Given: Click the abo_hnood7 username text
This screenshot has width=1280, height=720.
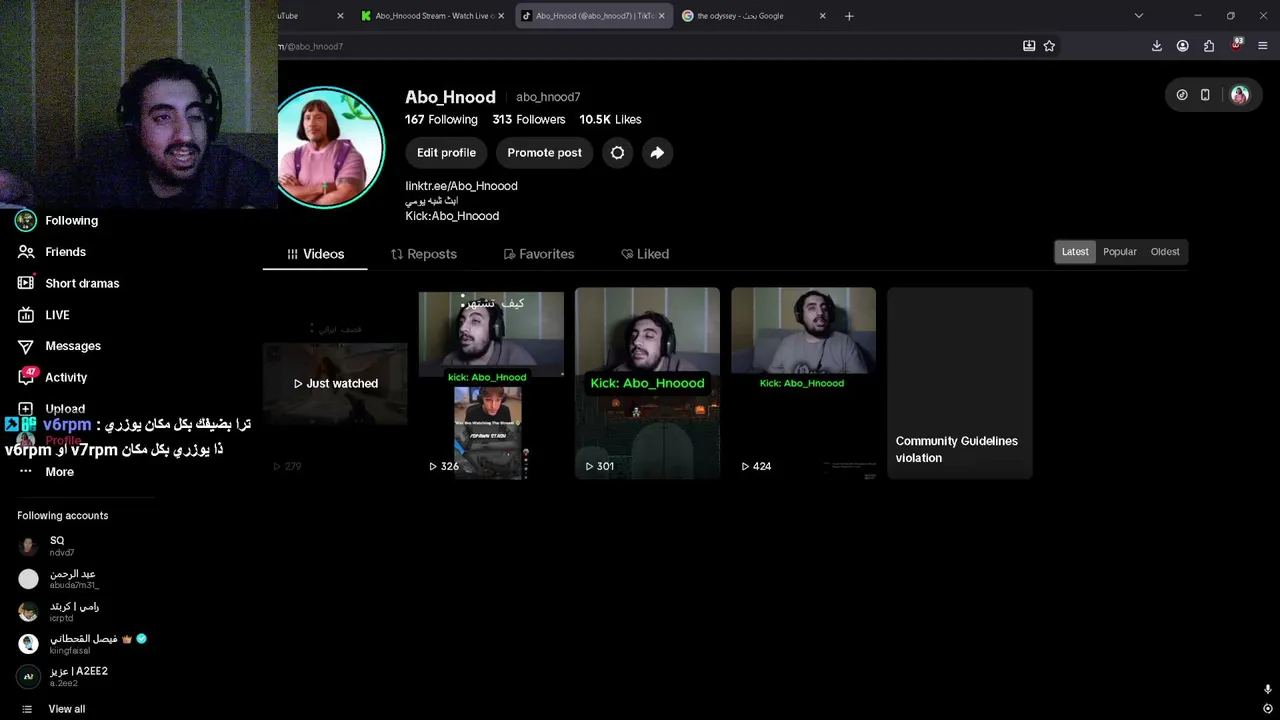Looking at the screenshot, I should pyautogui.click(x=548, y=97).
